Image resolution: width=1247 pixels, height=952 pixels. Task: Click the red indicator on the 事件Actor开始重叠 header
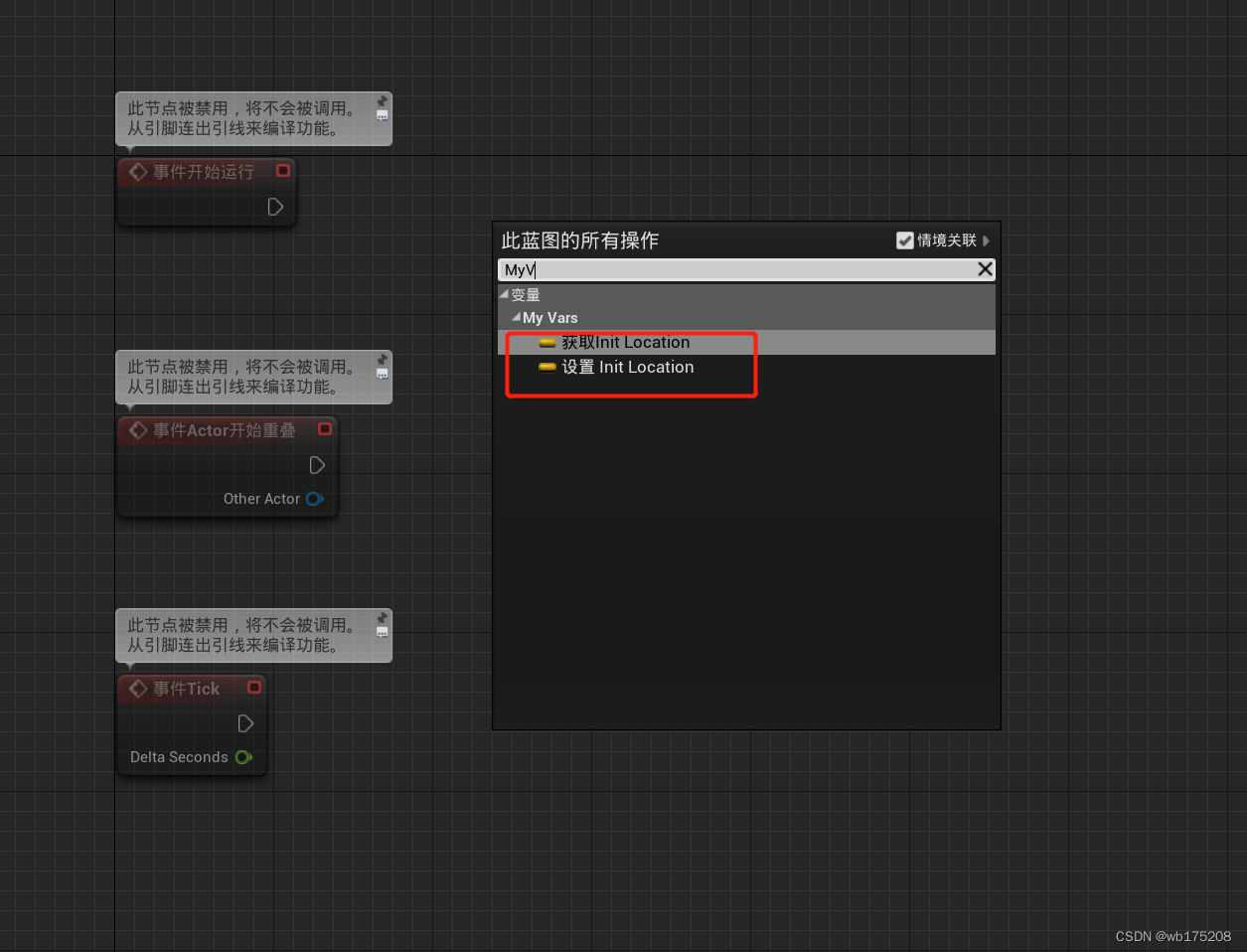click(324, 428)
